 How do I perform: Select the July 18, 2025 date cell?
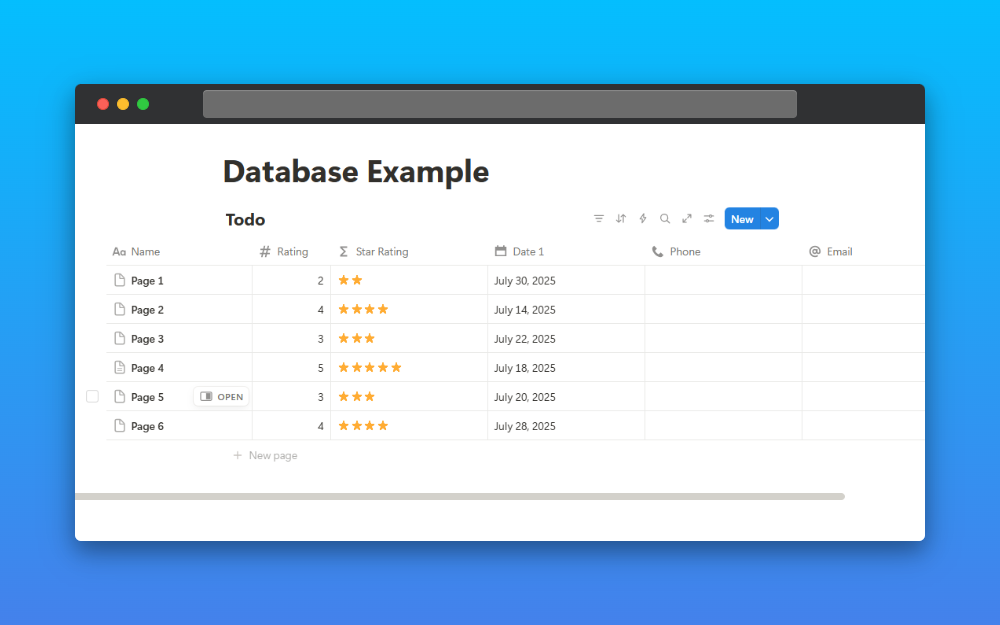click(x=566, y=368)
